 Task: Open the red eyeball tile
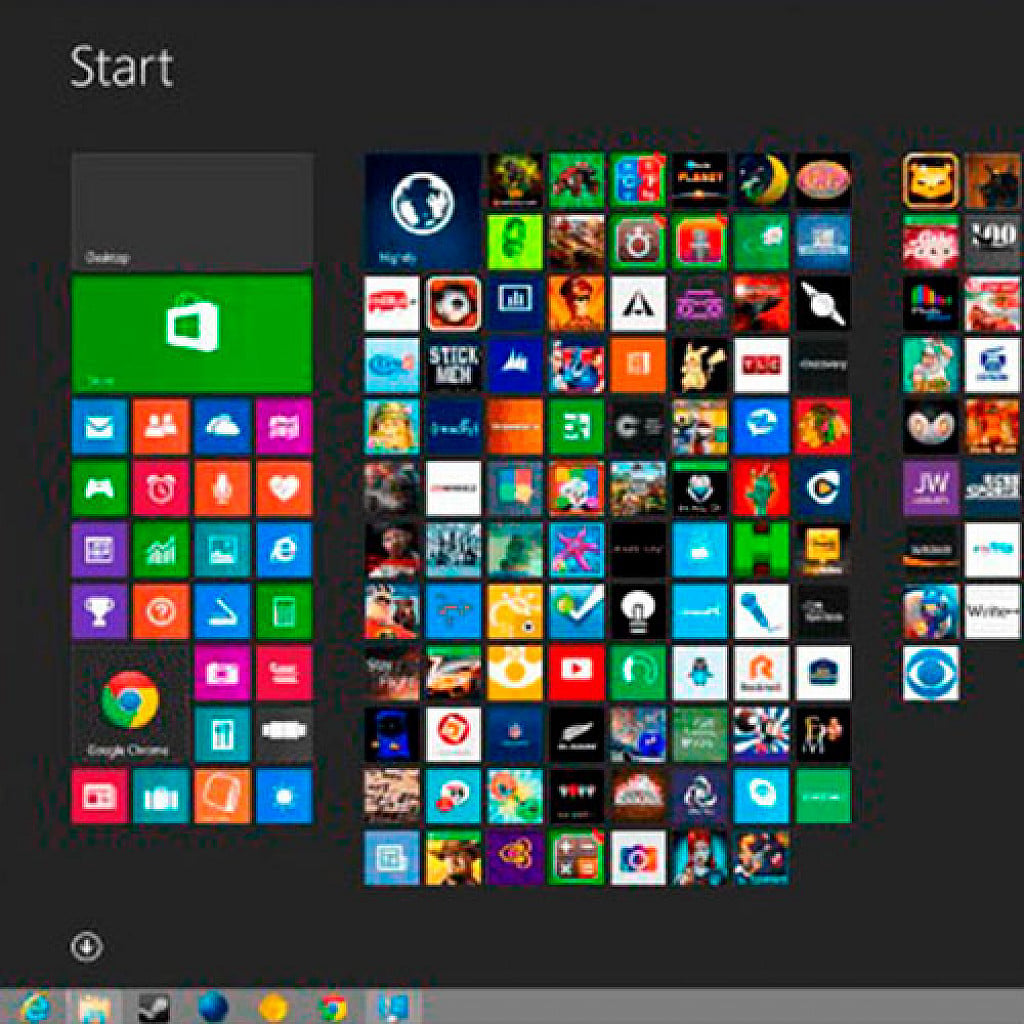[x=453, y=303]
